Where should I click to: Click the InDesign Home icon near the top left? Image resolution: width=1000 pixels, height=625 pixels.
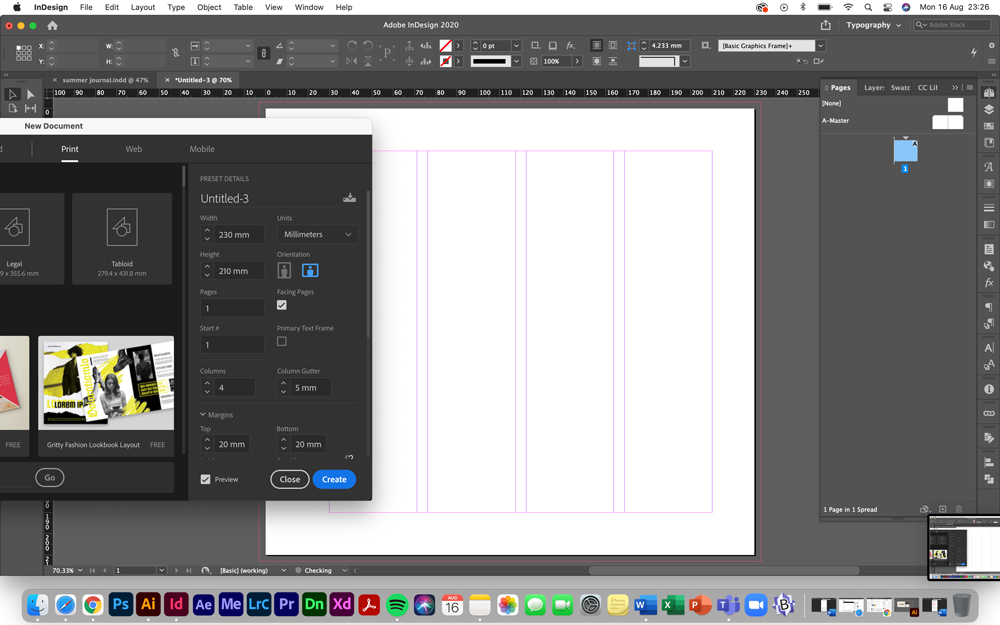[x=52, y=26]
